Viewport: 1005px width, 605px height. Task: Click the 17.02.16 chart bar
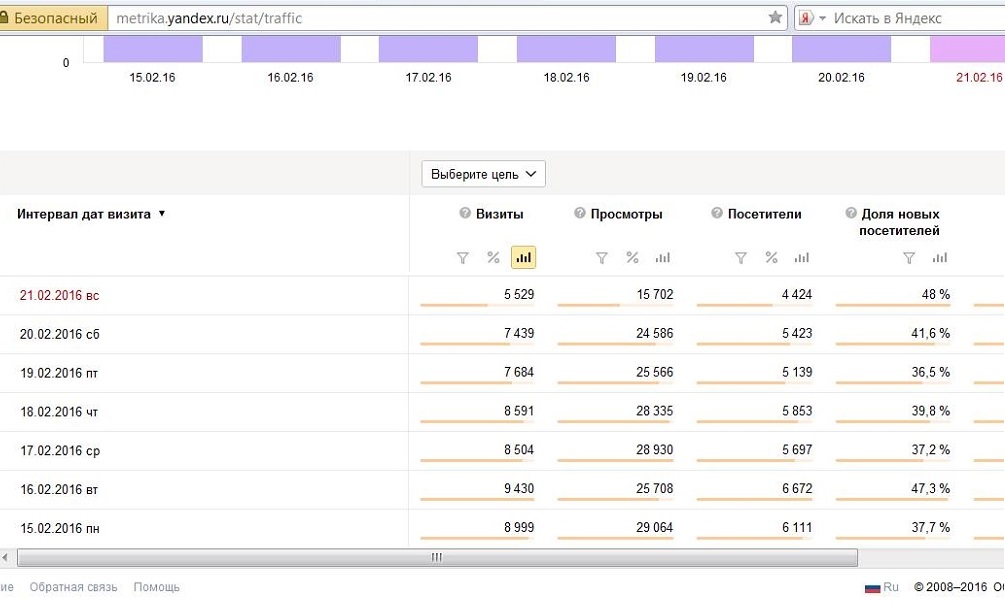(x=428, y=49)
